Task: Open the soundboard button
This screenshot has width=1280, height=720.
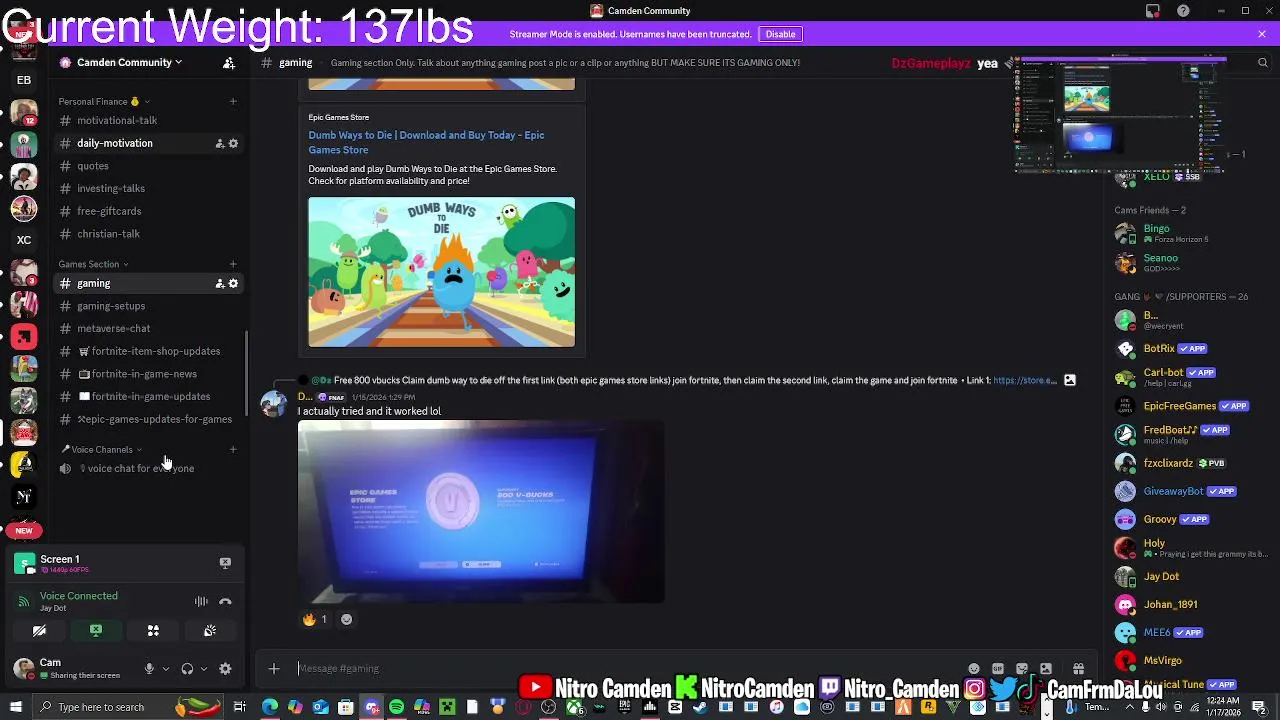Action: point(210,631)
